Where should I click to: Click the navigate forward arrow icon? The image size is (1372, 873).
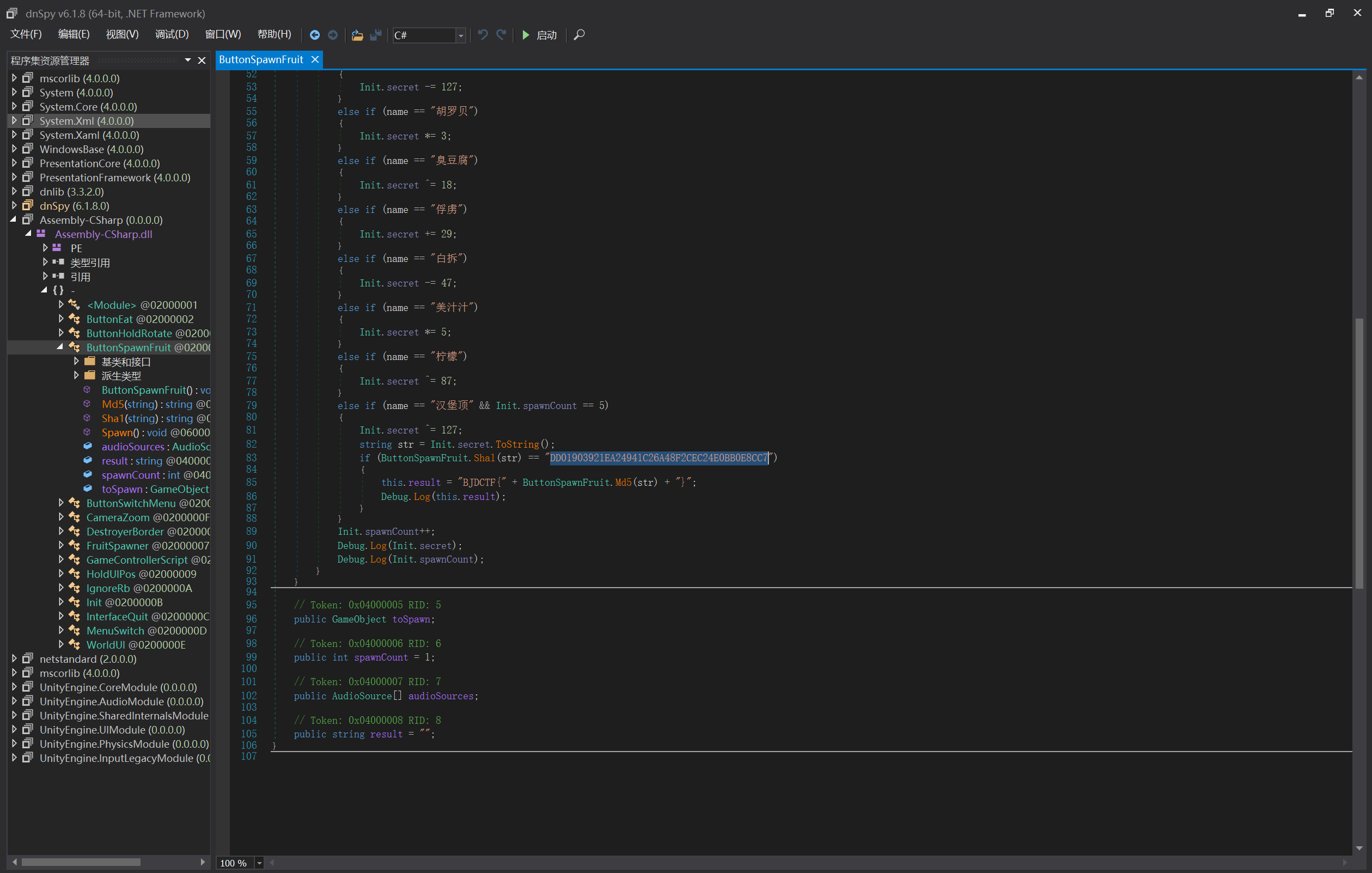[333, 35]
